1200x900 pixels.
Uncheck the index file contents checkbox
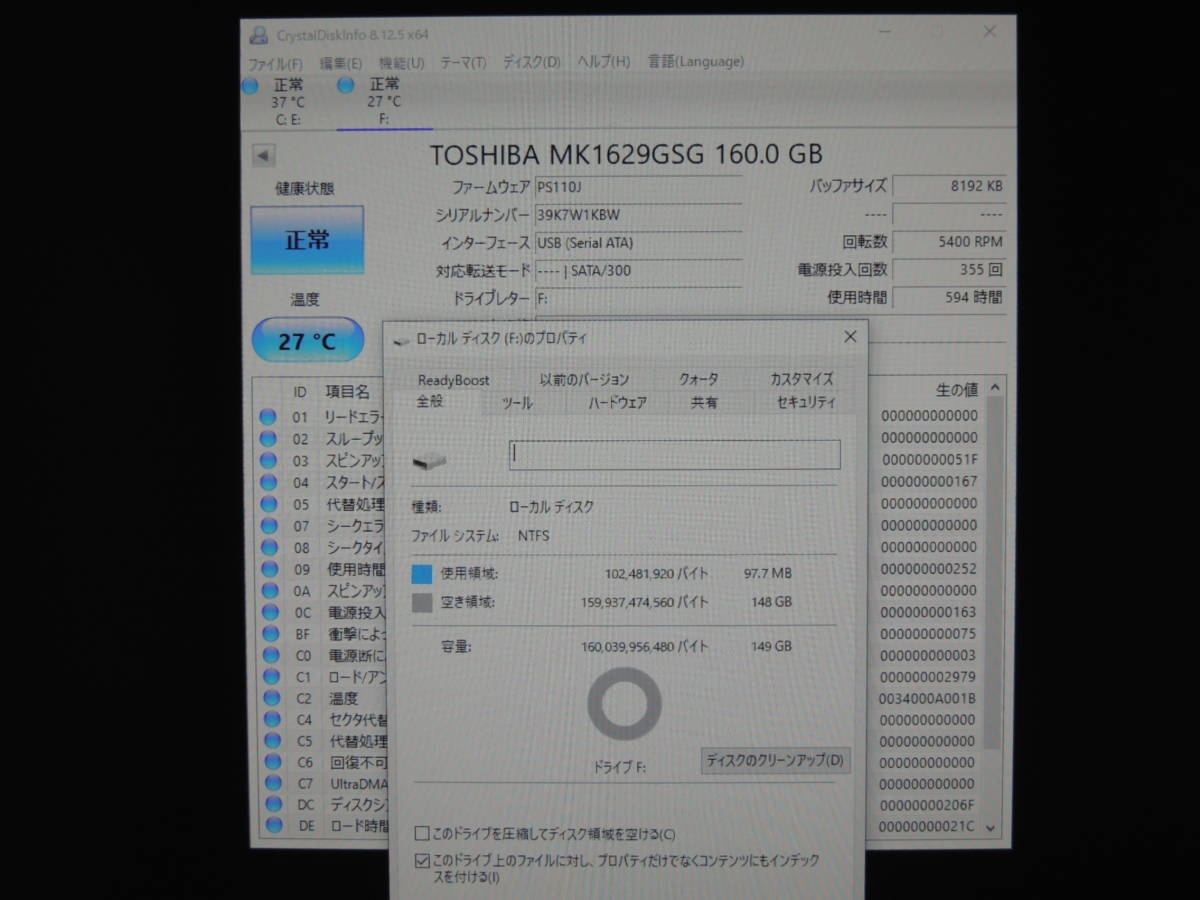click(422, 860)
